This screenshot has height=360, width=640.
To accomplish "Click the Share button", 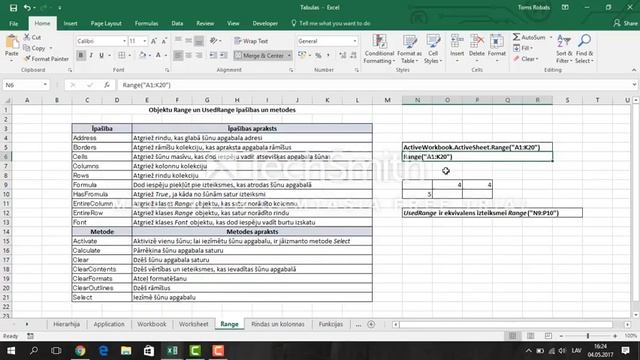I will pos(626,24).
